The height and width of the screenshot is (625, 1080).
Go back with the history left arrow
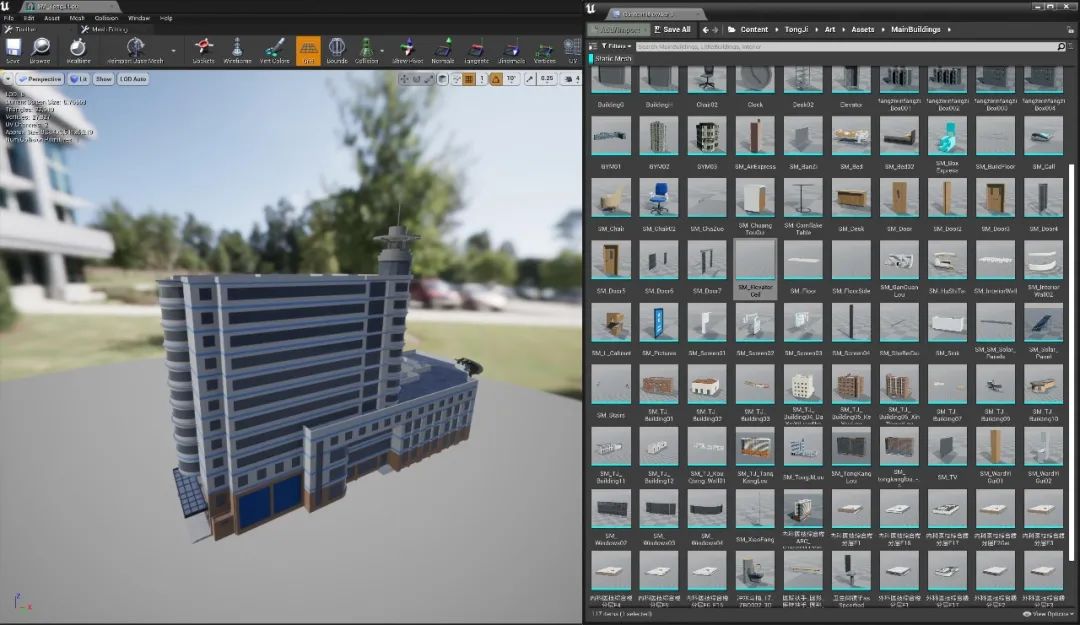point(705,30)
